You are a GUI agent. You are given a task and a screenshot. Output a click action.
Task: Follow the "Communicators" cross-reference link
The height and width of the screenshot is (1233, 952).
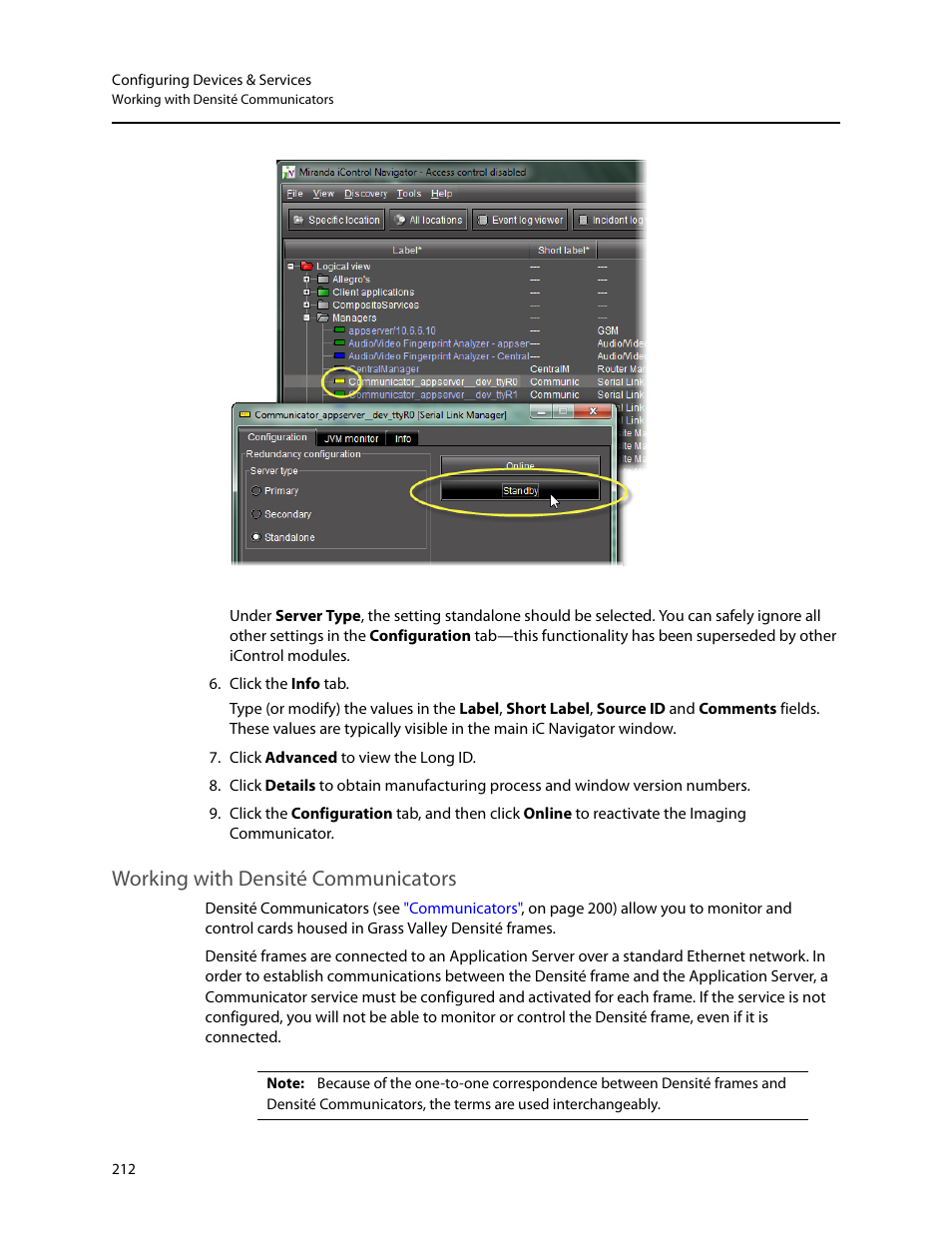(x=462, y=909)
